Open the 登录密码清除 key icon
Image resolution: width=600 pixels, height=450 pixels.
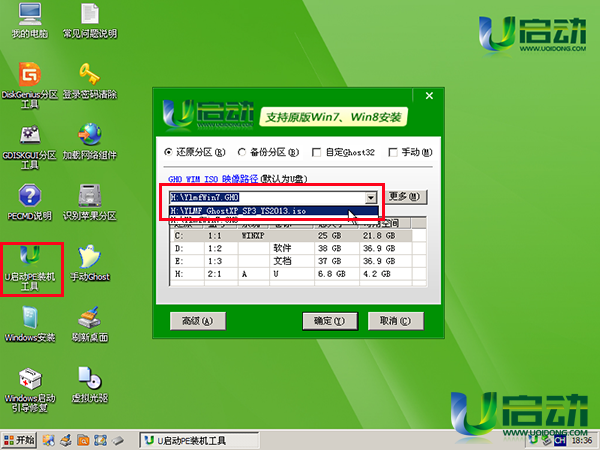[x=90, y=75]
